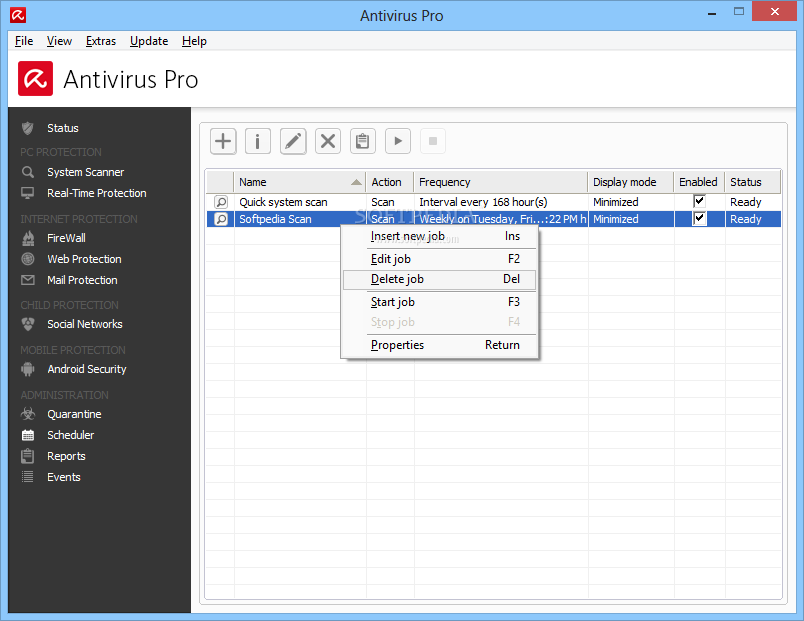Open the Update menu
804x621 pixels.
point(149,41)
